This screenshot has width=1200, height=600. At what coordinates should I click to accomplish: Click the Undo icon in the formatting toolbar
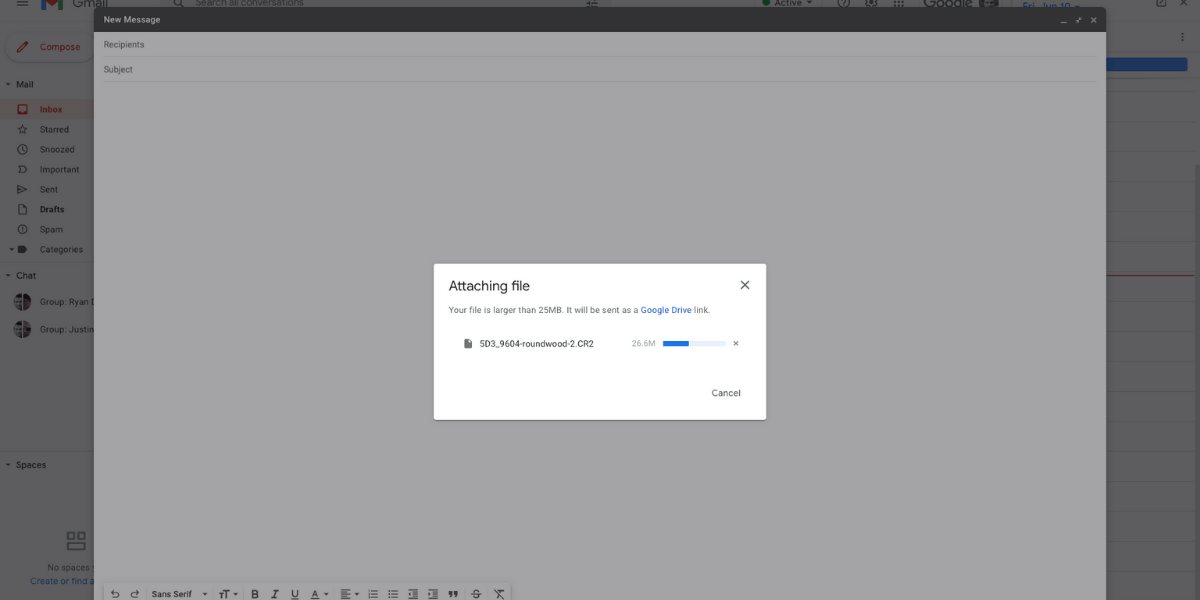click(x=115, y=594)
